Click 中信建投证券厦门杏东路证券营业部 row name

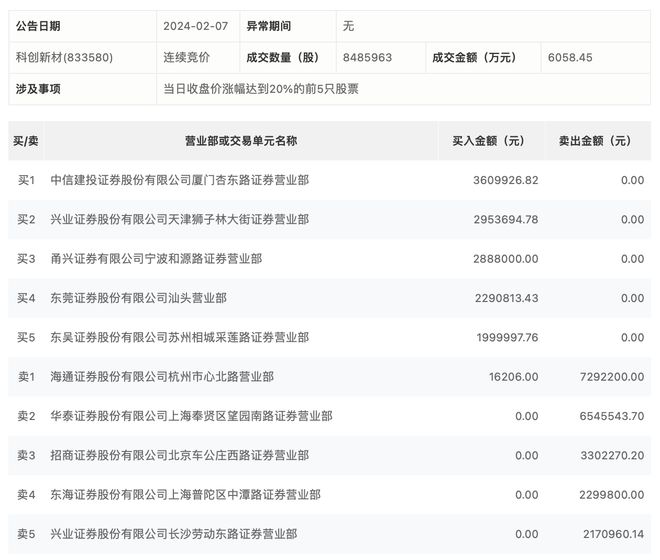[180, 180]
